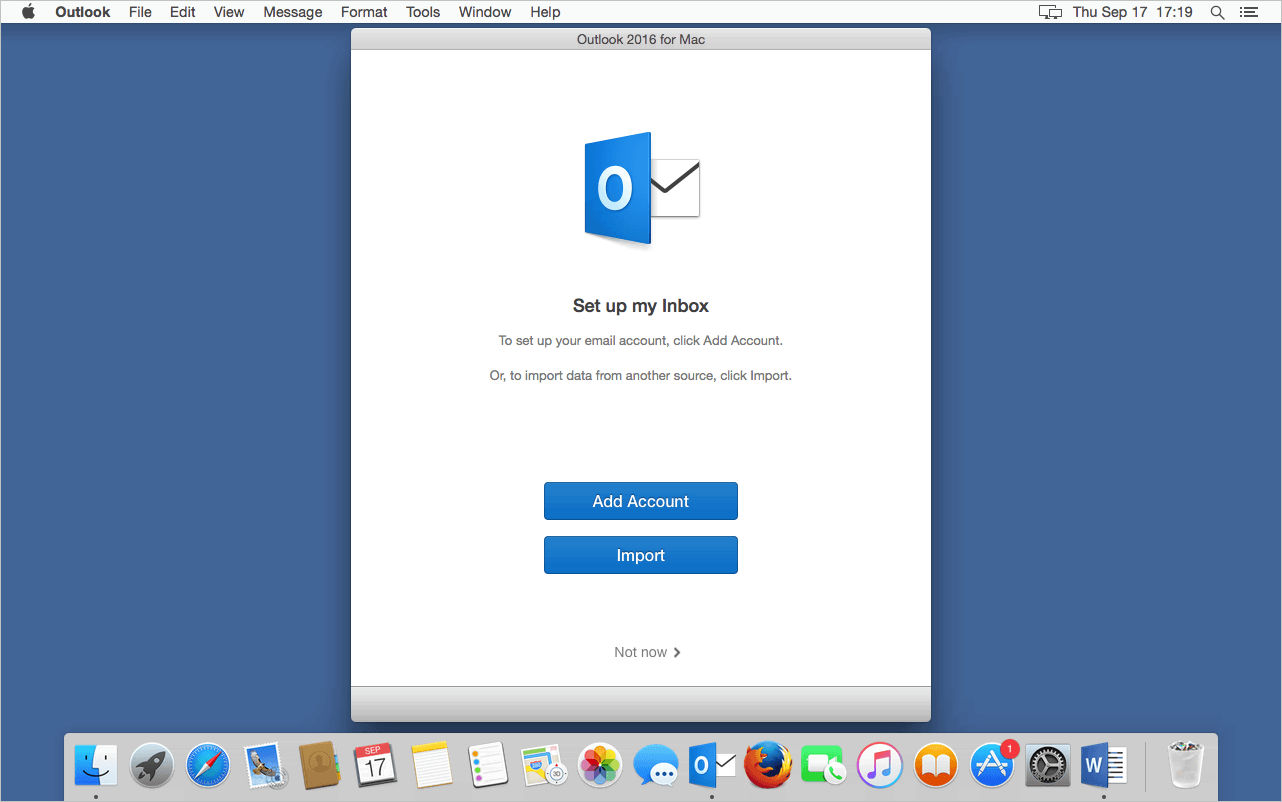Click the Outlook 2016 for Mac title bar
Screen dimensions: 1282x802
tap(641, 39)
